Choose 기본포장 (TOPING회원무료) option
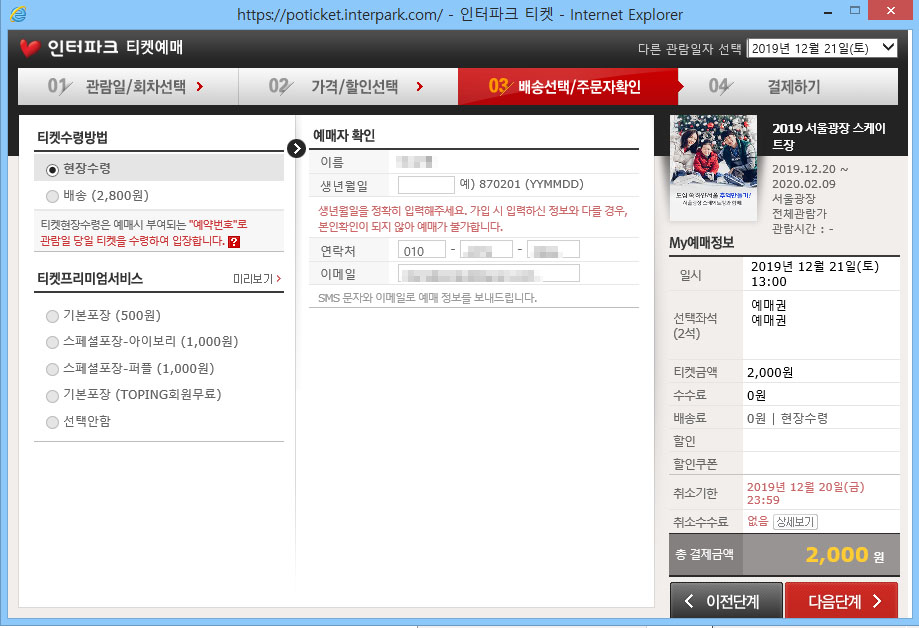 [x=52, y=395]
